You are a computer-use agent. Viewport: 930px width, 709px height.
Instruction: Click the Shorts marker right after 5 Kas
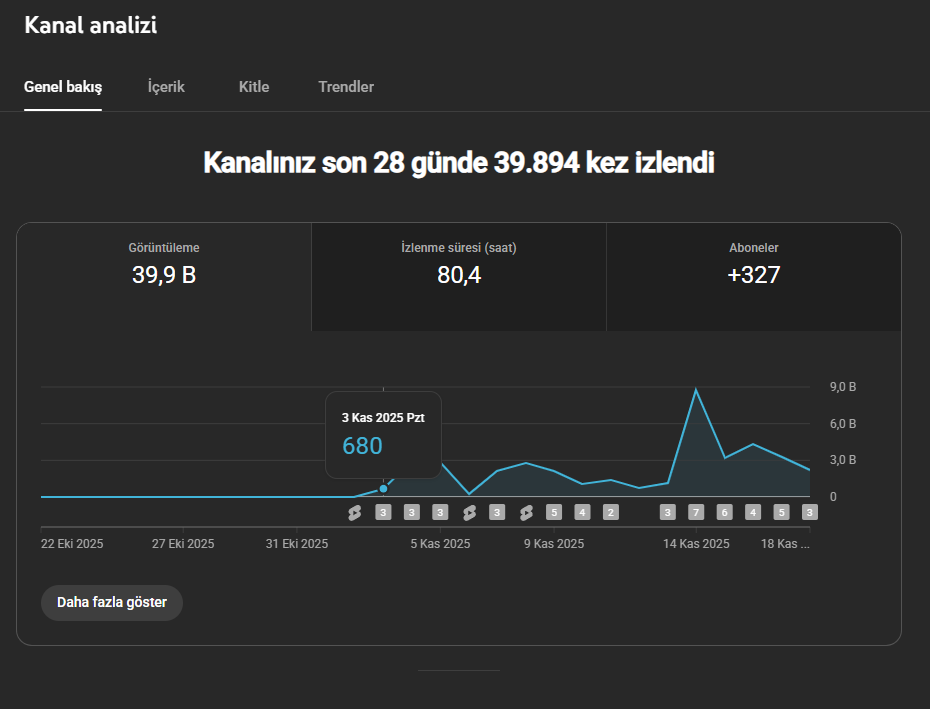point(469,513)
